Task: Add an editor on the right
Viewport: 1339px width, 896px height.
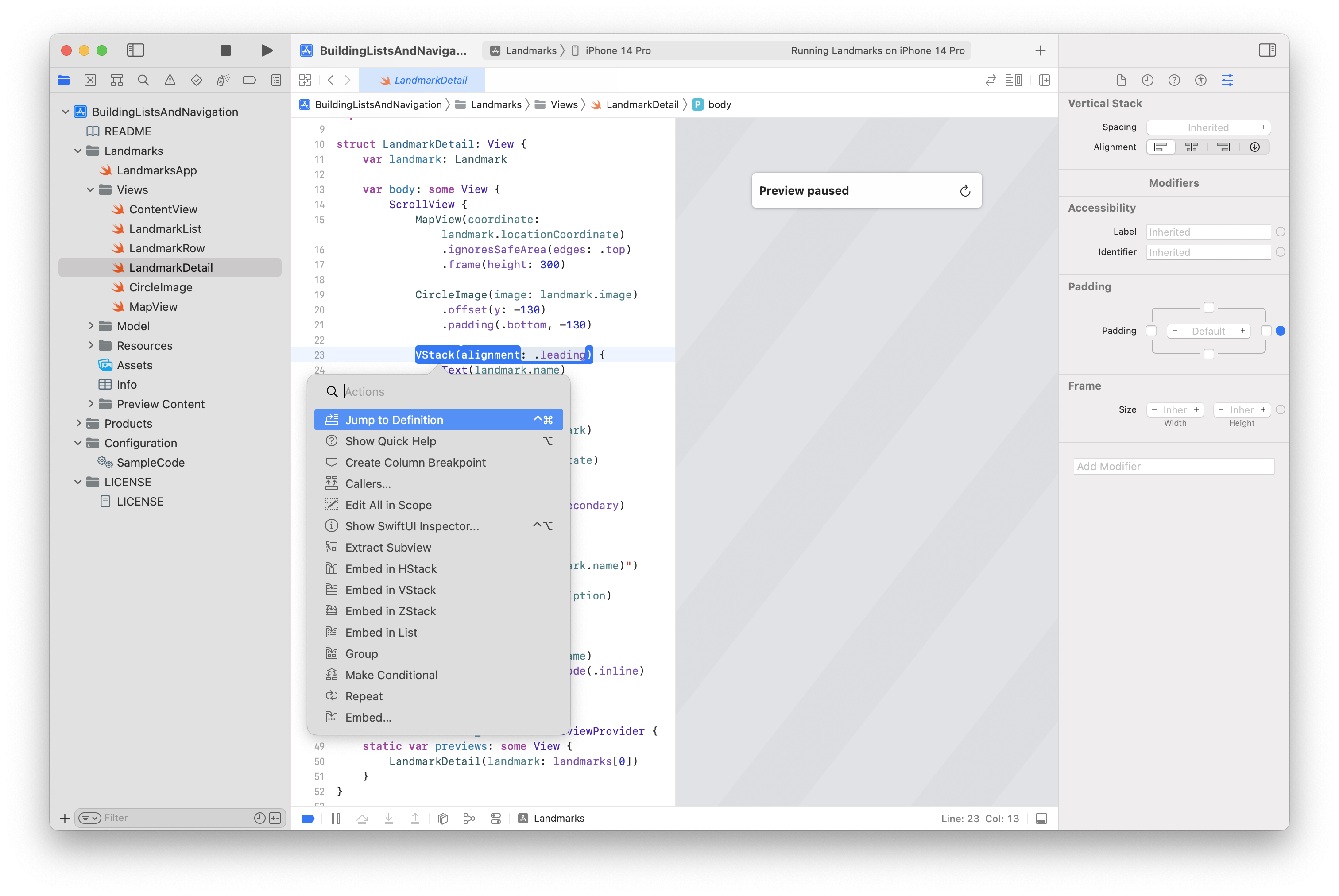Action: [1044, 80]
